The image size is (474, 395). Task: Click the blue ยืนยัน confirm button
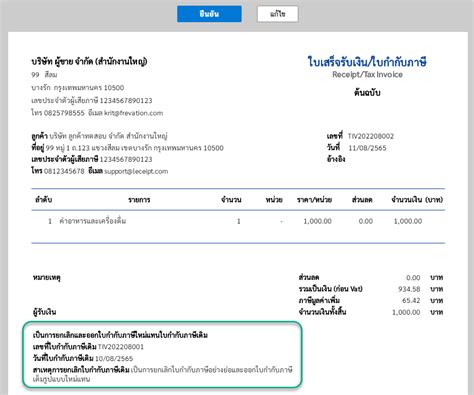pos(209,14)
